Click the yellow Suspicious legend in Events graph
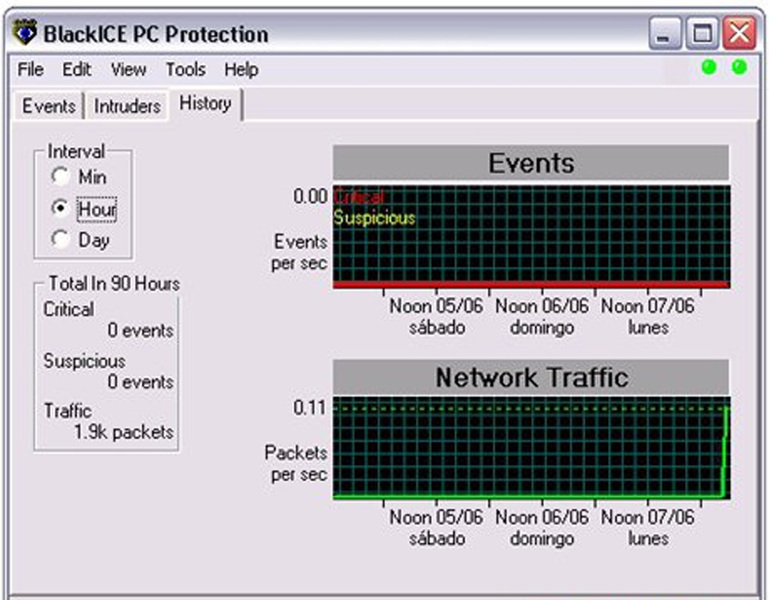Image resolution: width=769 pixels, height=600 pixels. [x=375, y=217]
